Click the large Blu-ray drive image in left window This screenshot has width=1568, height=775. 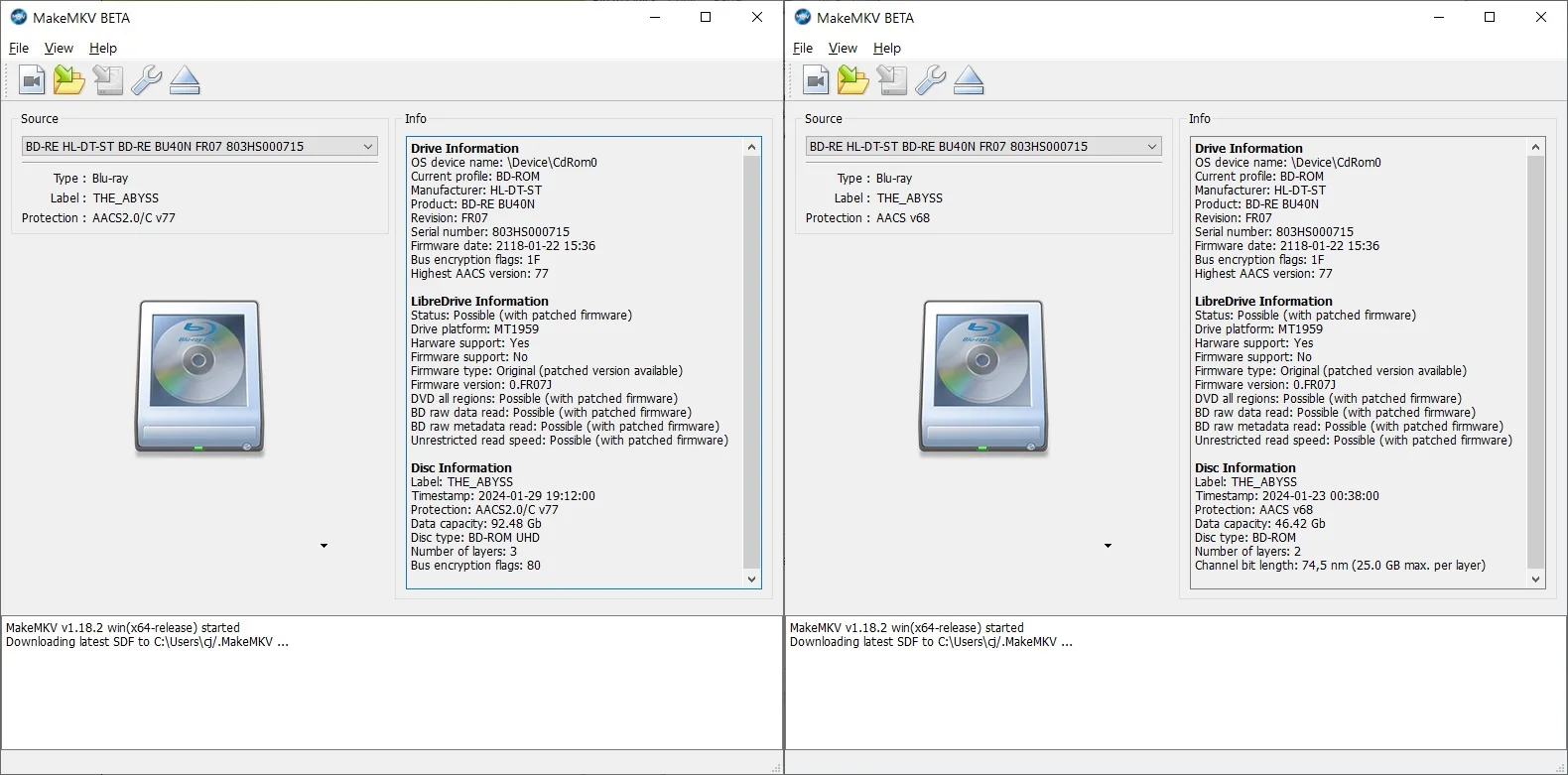[x=199, y=378]
